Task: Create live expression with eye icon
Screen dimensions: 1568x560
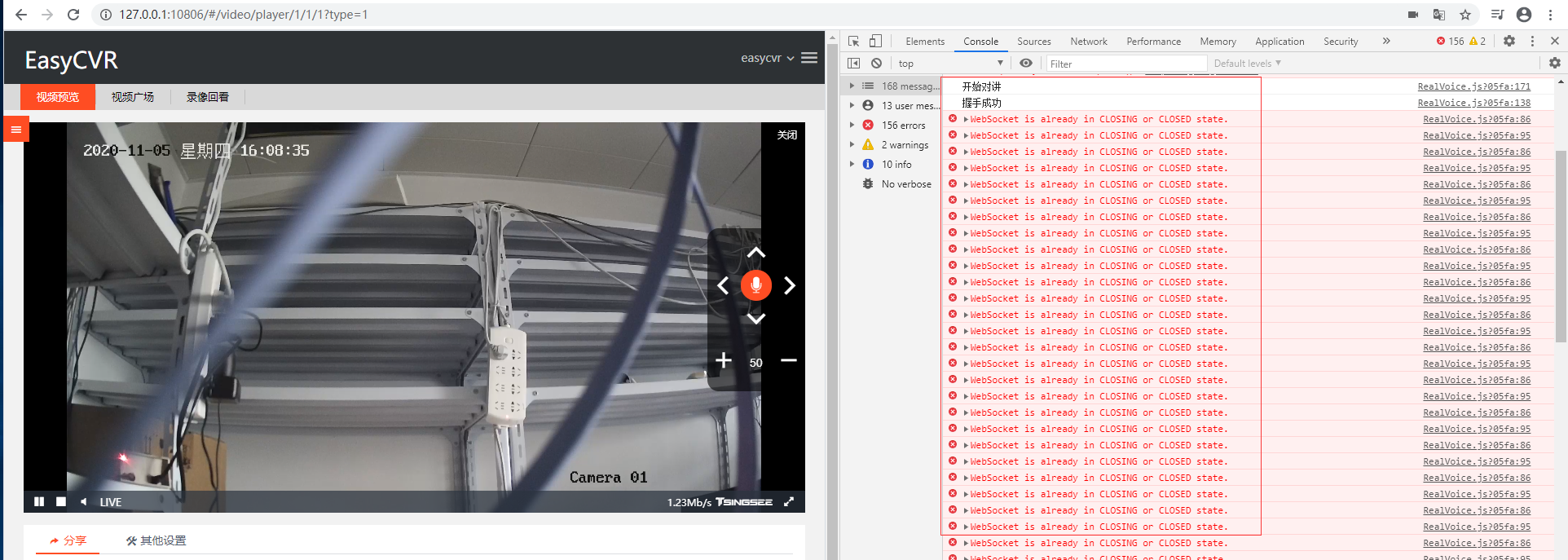Action: click(1026, 63)
